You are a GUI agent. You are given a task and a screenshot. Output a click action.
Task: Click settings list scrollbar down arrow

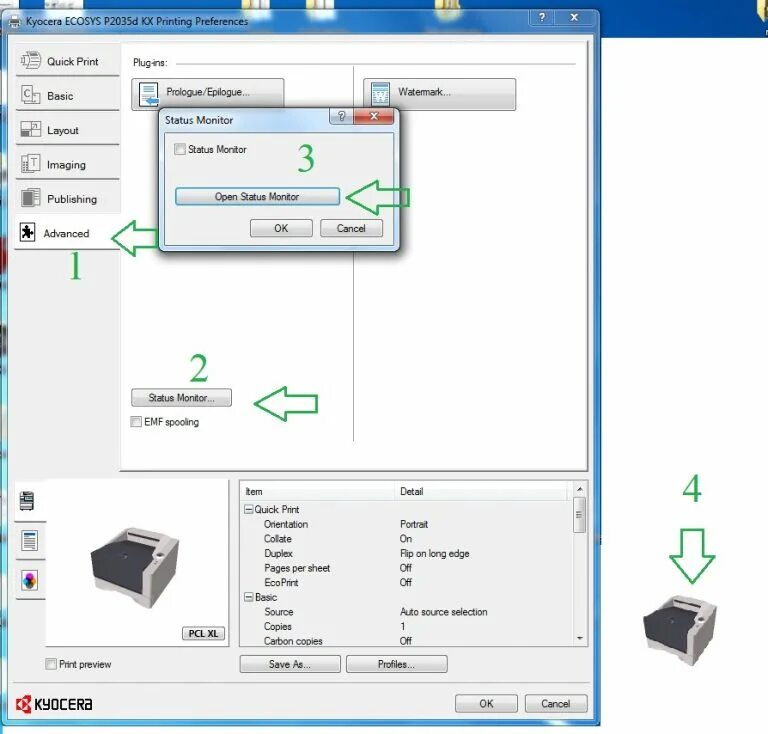click(579, 638)
